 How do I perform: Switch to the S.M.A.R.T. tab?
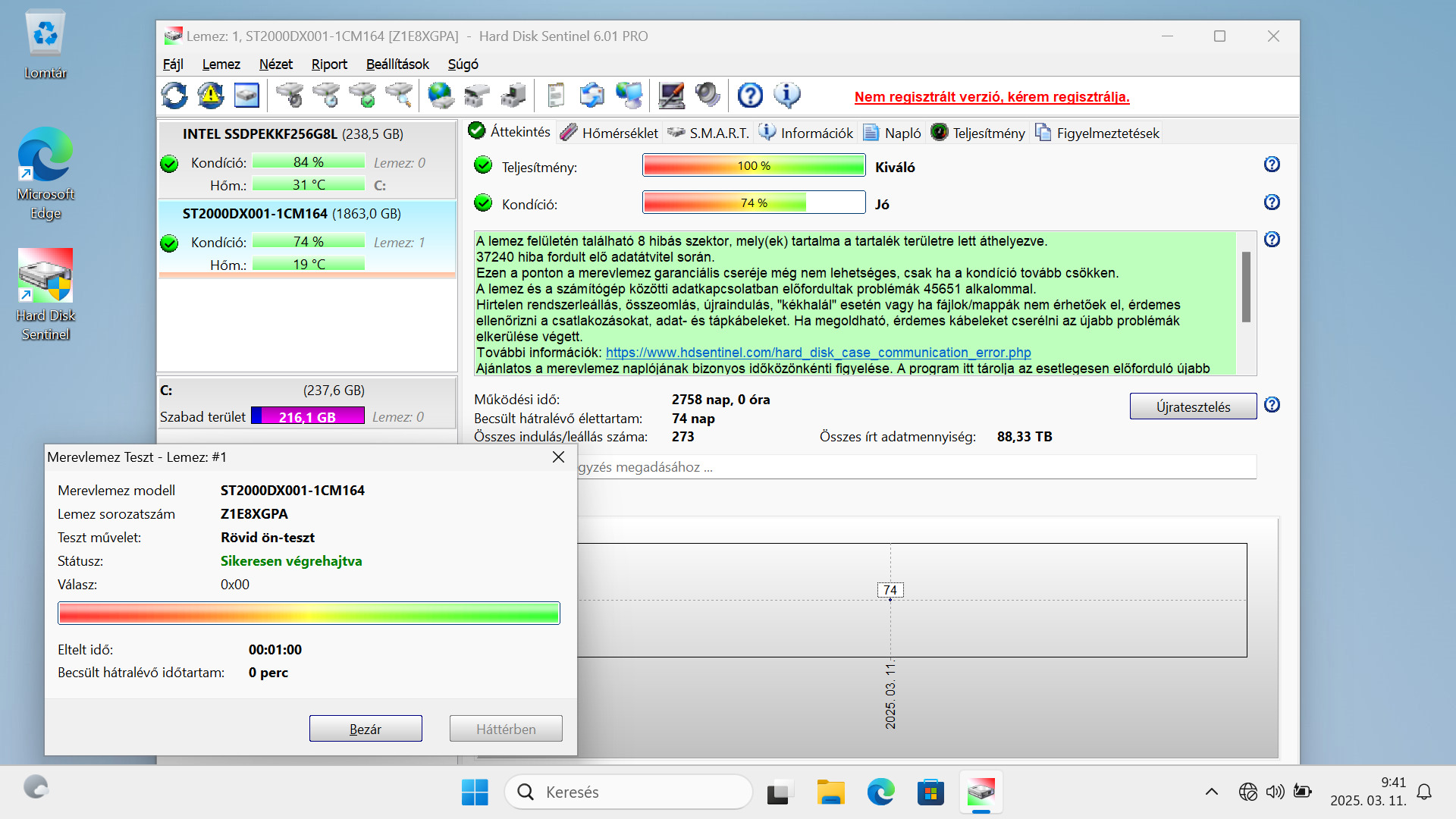709,133
